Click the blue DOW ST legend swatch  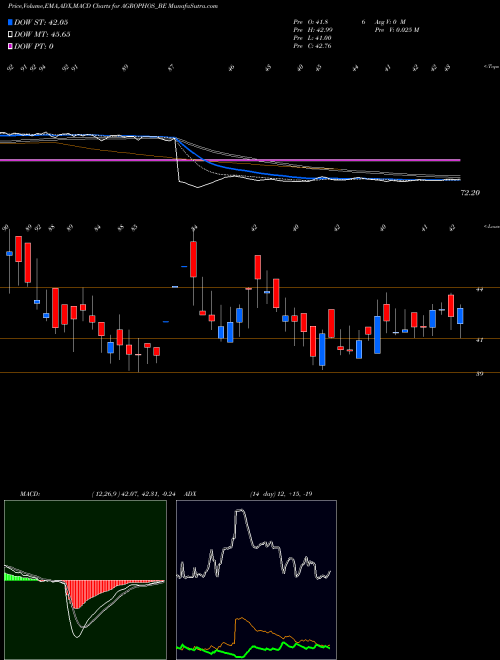click(10, 22)
